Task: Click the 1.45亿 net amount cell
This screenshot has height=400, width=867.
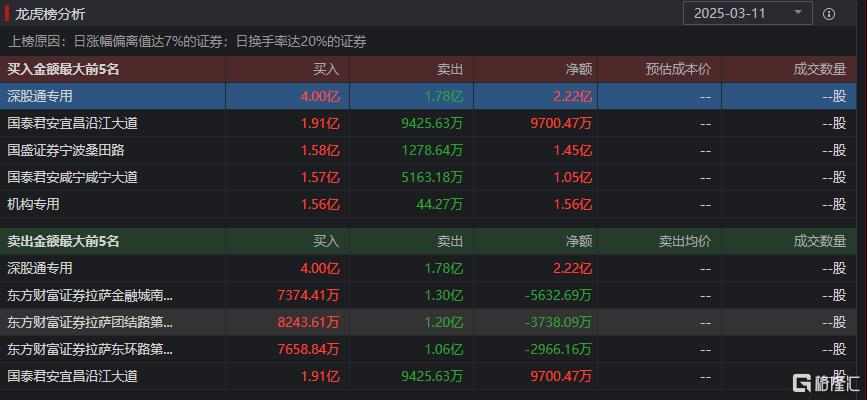Action: (572, 150)
